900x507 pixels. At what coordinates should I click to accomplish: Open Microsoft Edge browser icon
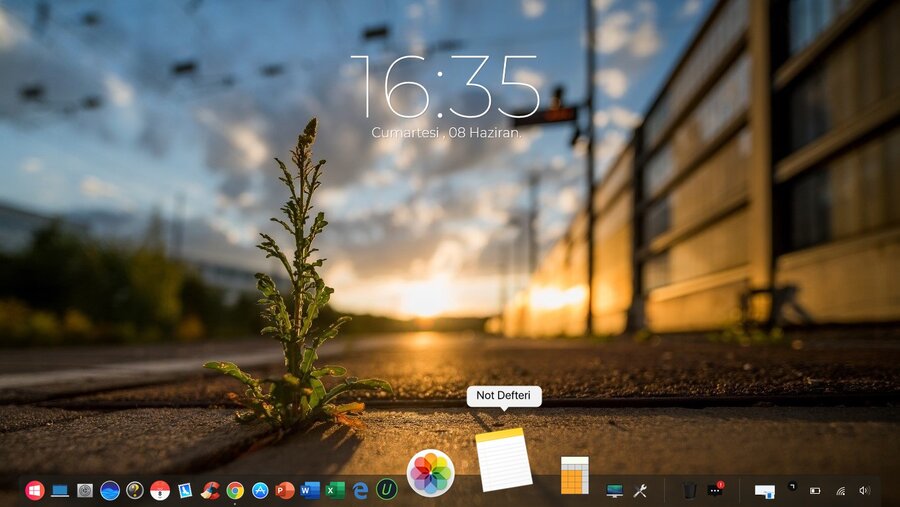(360, 490)
